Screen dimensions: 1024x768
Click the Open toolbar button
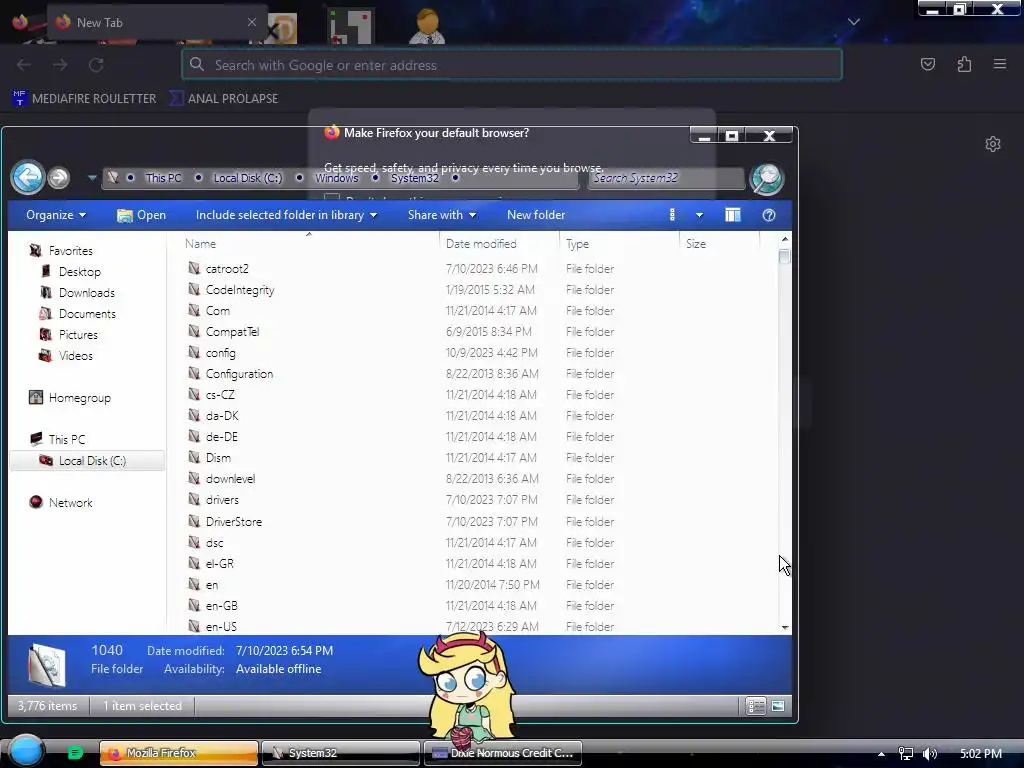(141, 215)
